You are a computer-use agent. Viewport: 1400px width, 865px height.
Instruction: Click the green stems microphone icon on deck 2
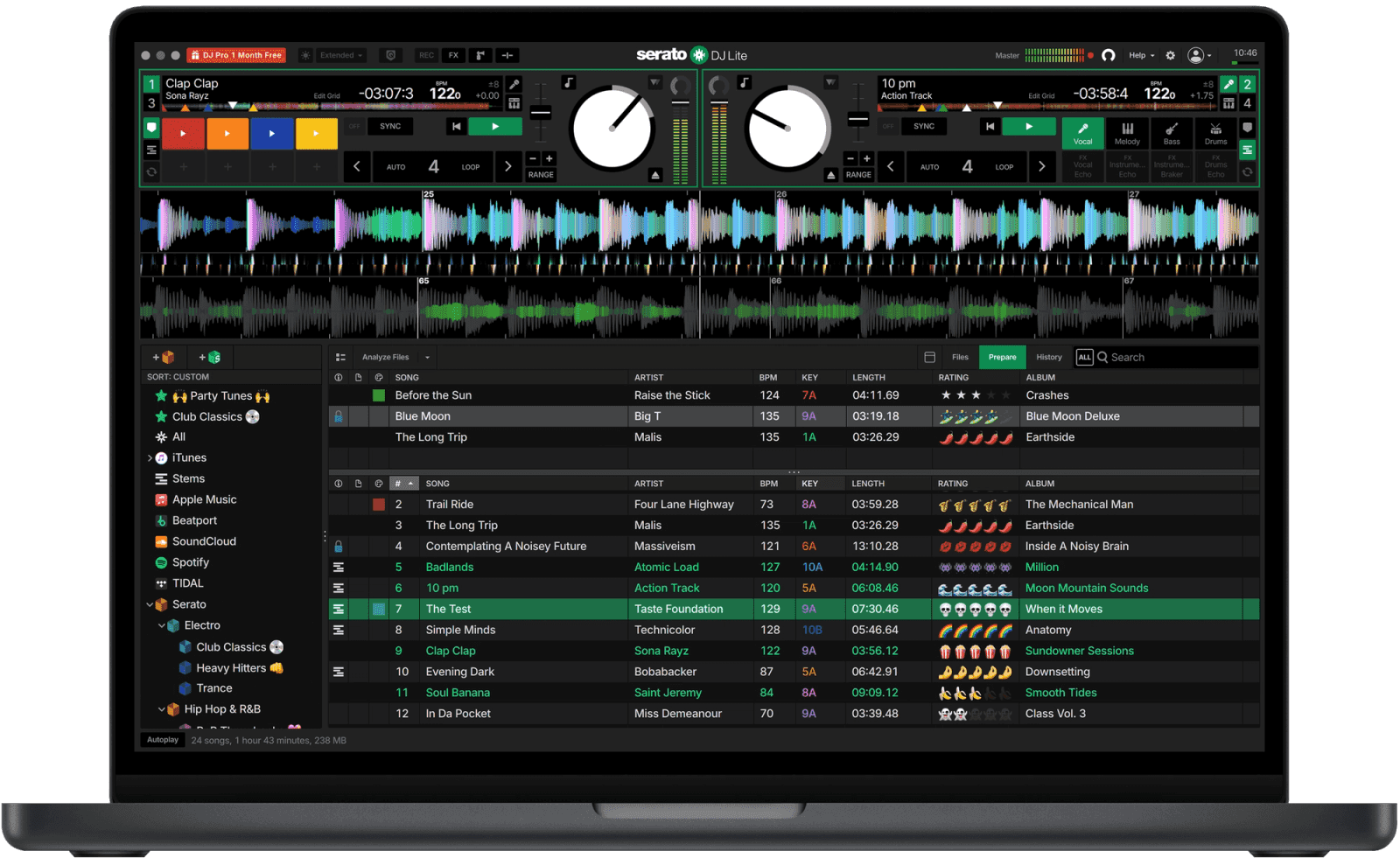point(1228,84)
